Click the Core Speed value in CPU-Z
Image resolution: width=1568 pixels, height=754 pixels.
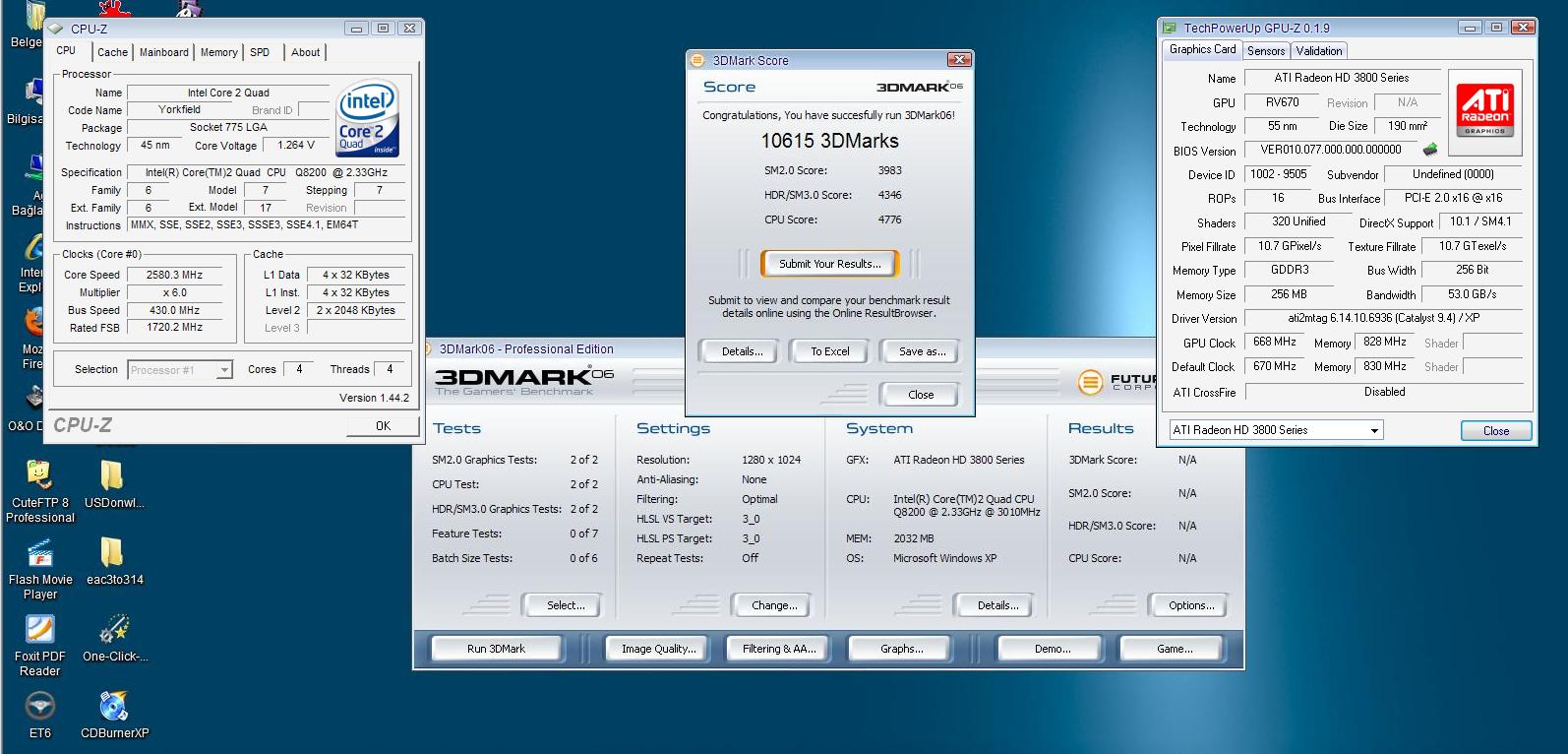174,275
